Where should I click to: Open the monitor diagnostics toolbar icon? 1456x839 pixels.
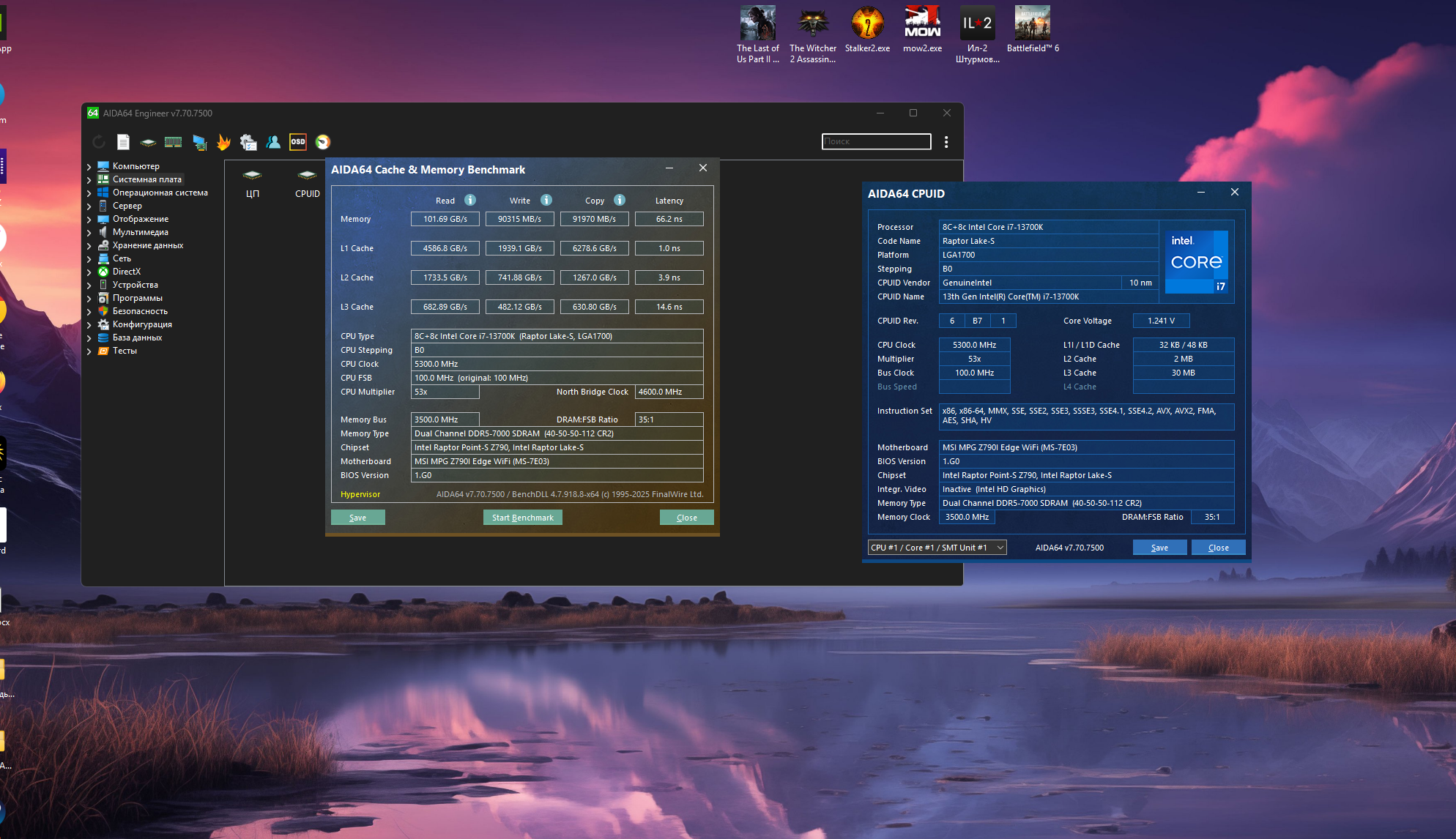tap(199, 142)
